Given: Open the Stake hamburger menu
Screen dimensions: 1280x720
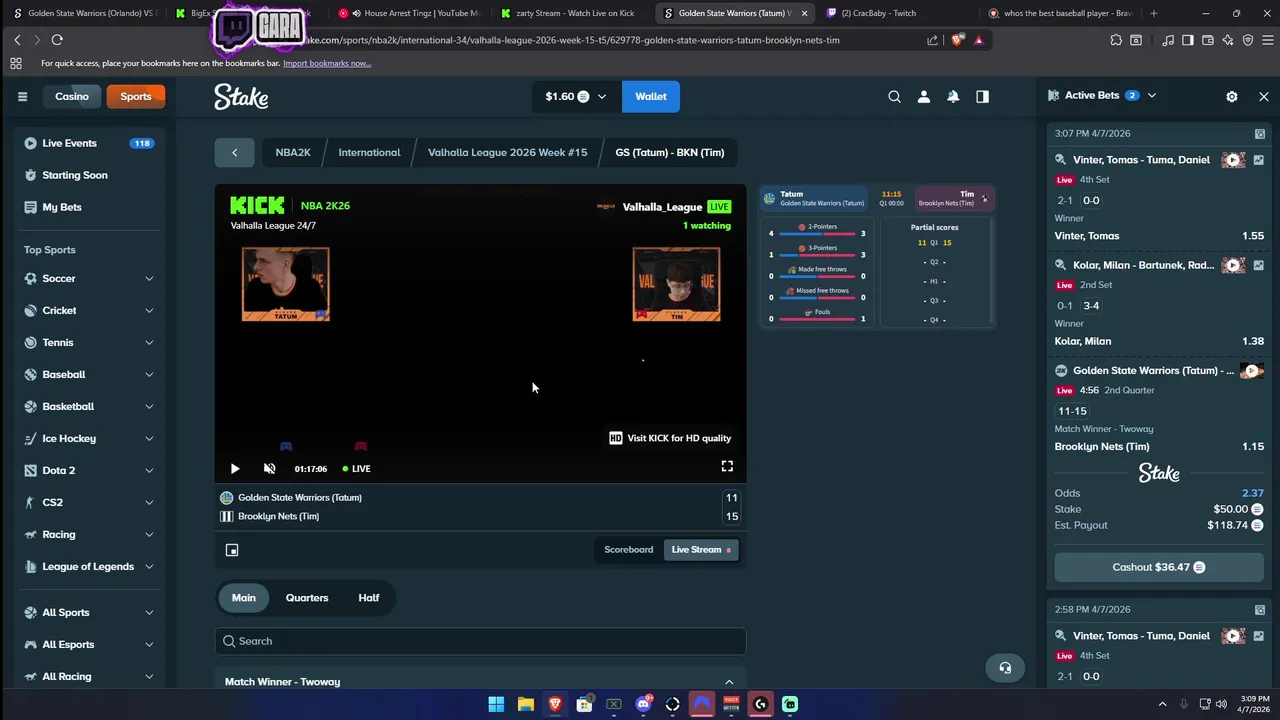Looking at the screenshot, I should (x=22, y=97).
